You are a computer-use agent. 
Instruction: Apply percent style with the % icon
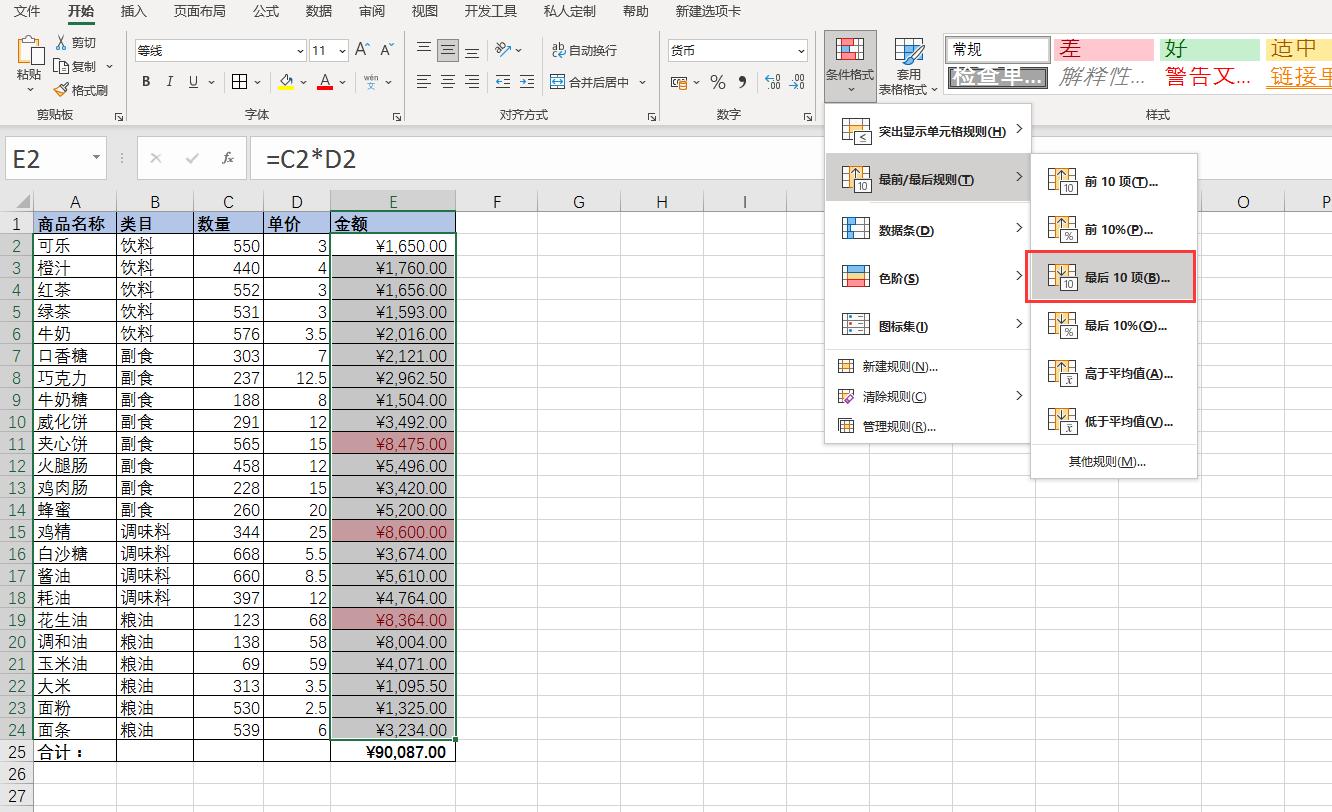pos(718,82)
